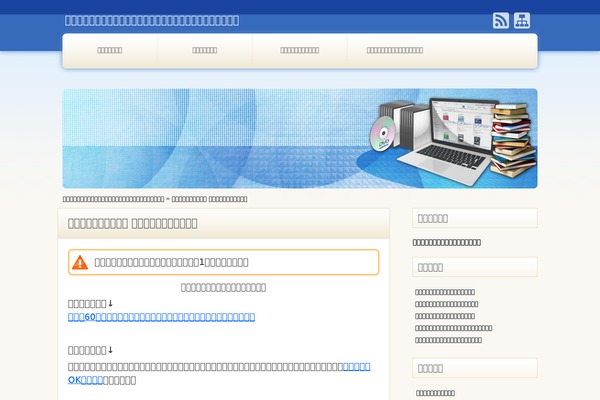Viewport: 600px width, 400px height.
Task: Open the blue link containing "60"
Action: click(161, 317)
